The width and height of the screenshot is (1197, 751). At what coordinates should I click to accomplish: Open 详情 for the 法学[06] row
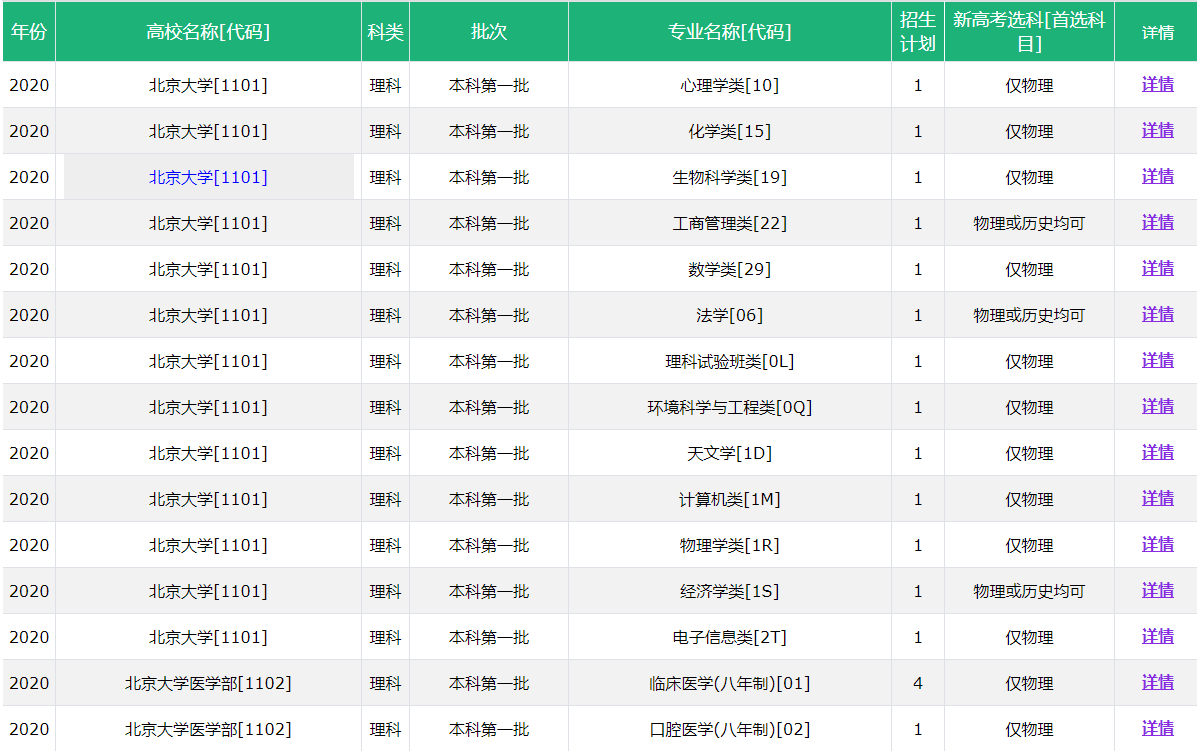[1157, 315]
